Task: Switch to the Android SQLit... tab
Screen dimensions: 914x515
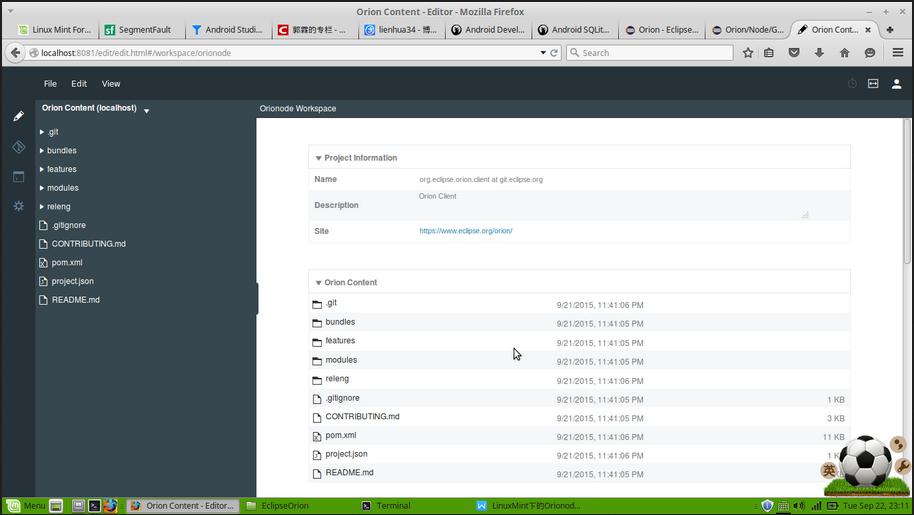Action: click(575, 30)
